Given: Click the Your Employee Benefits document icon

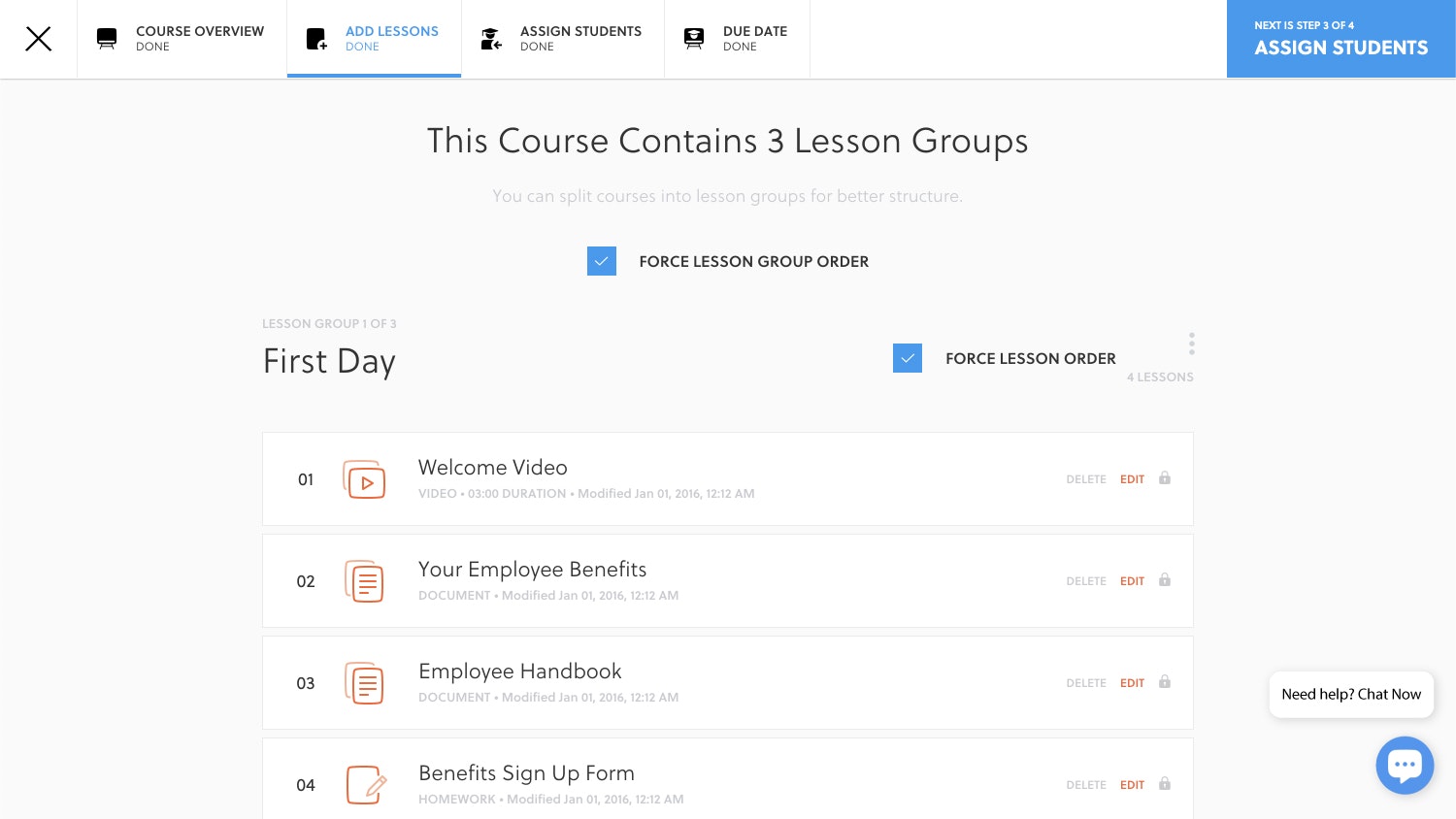Looking at the screenshot, I should (364, 581).
